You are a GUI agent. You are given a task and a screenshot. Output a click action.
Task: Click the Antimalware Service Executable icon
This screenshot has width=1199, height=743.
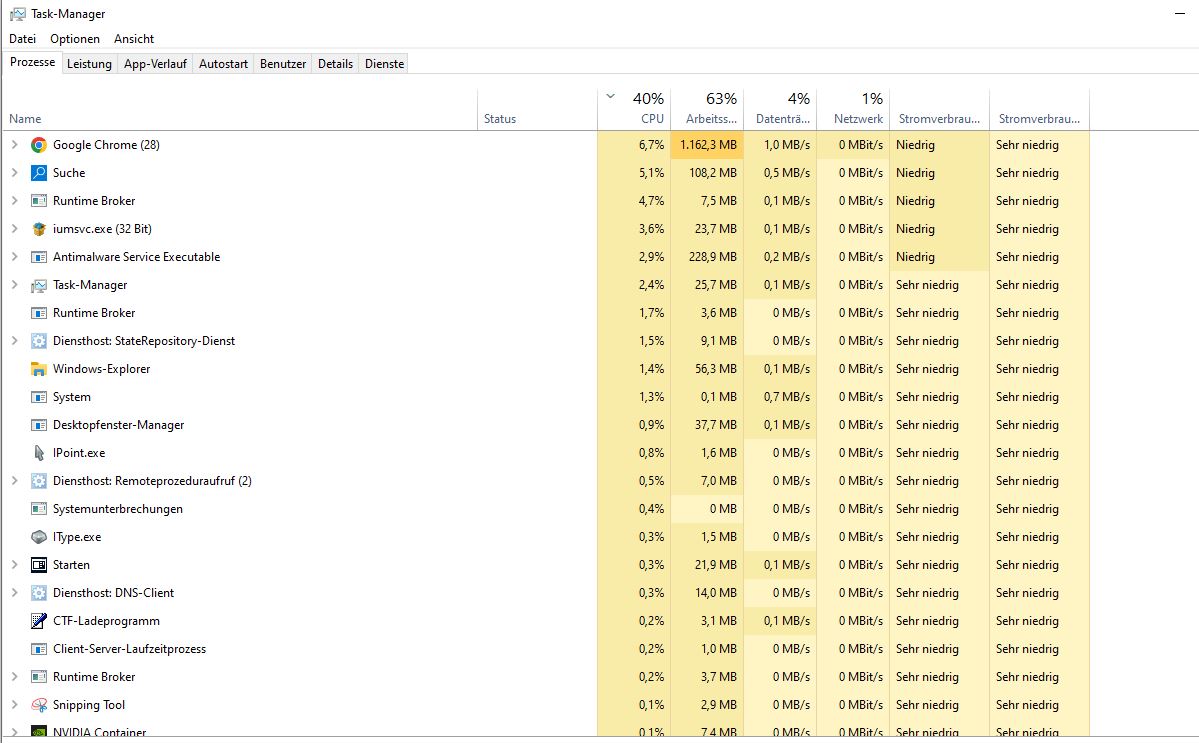(39, 257)
